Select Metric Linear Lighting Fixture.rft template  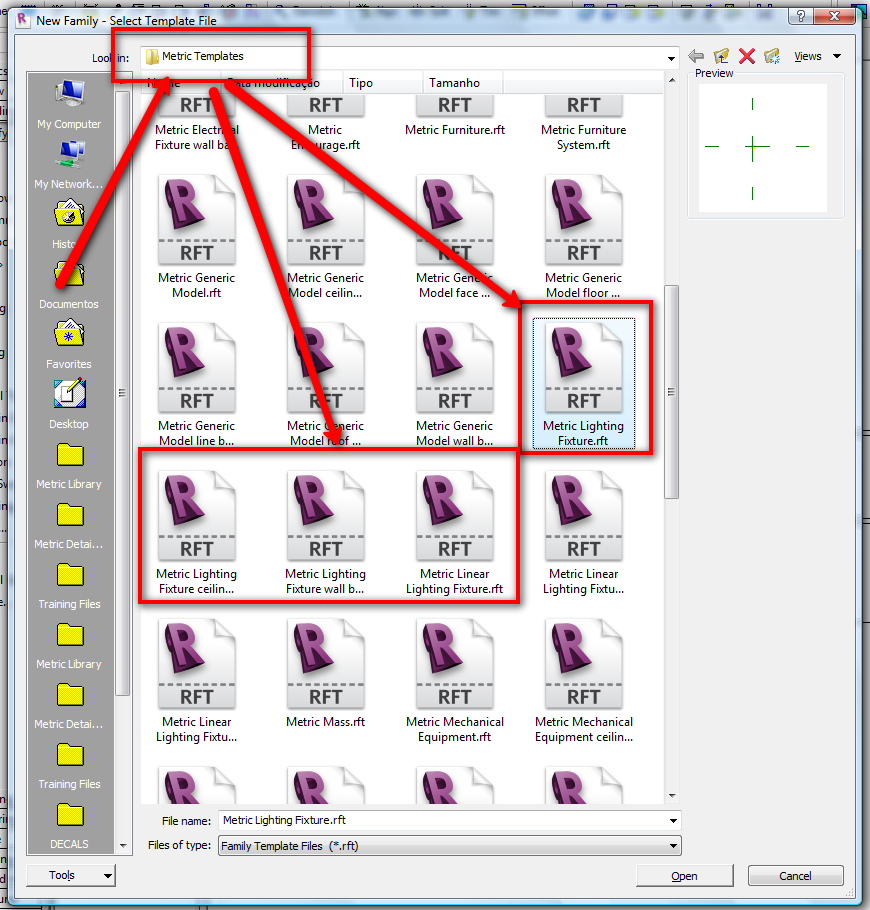tap(454, 534)
